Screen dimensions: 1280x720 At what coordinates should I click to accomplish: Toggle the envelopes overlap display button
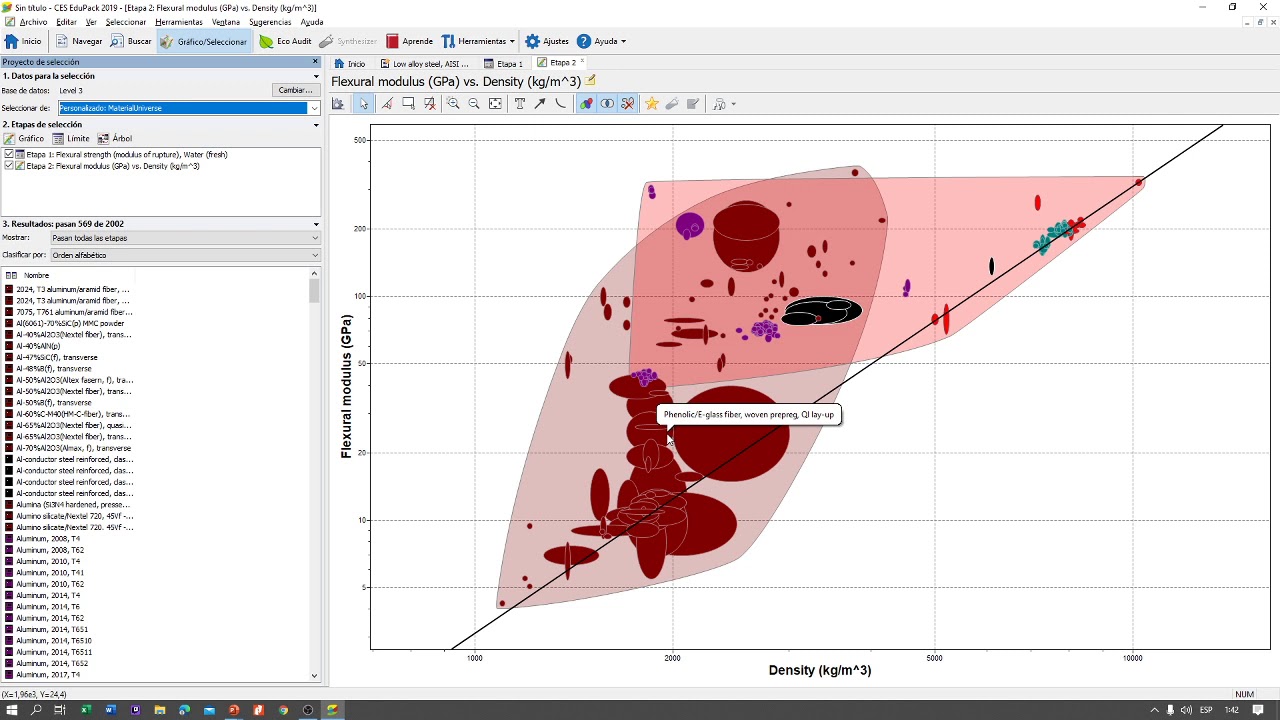click(607, 104)
